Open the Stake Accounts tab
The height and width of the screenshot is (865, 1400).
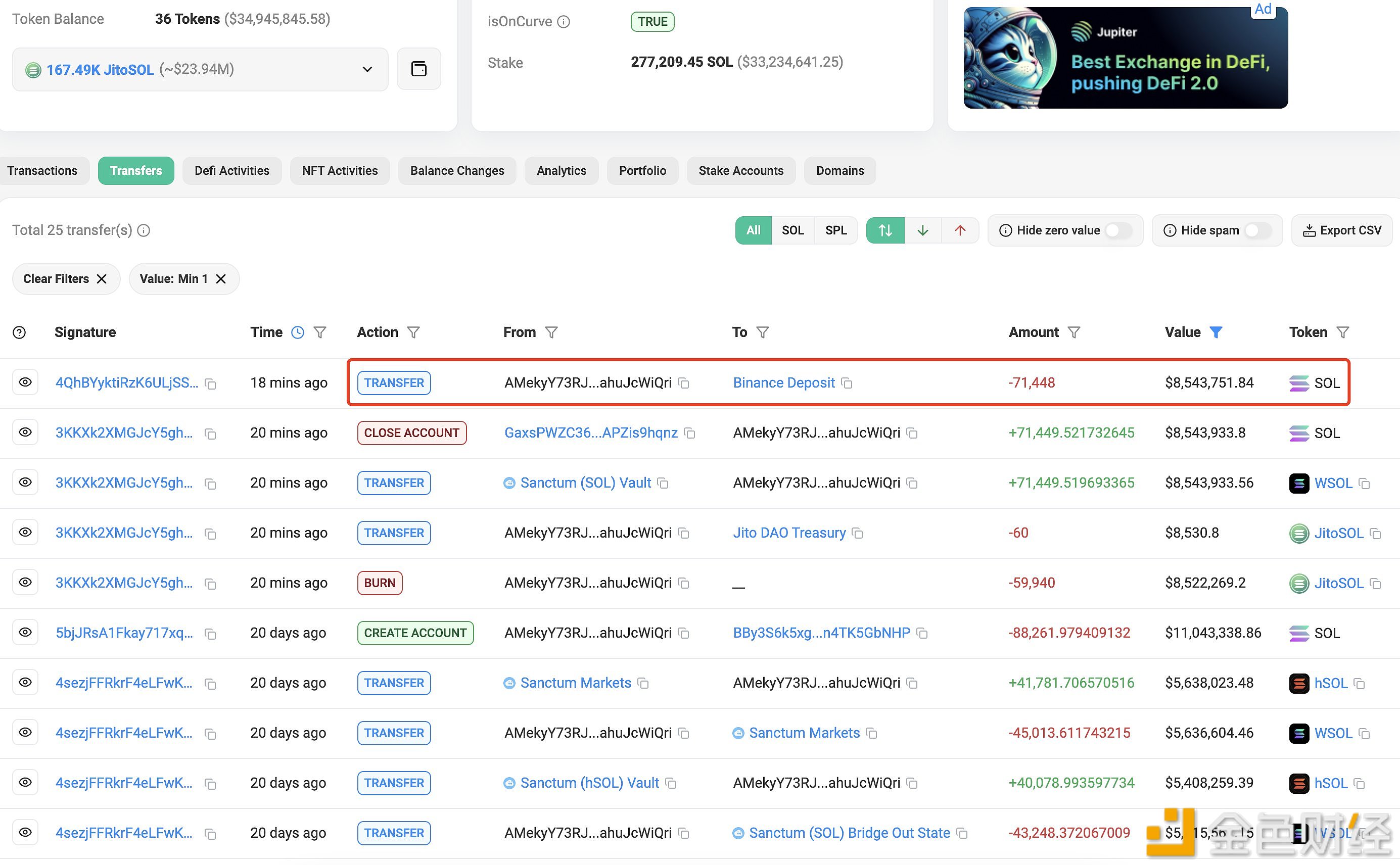tap(741, 171)
